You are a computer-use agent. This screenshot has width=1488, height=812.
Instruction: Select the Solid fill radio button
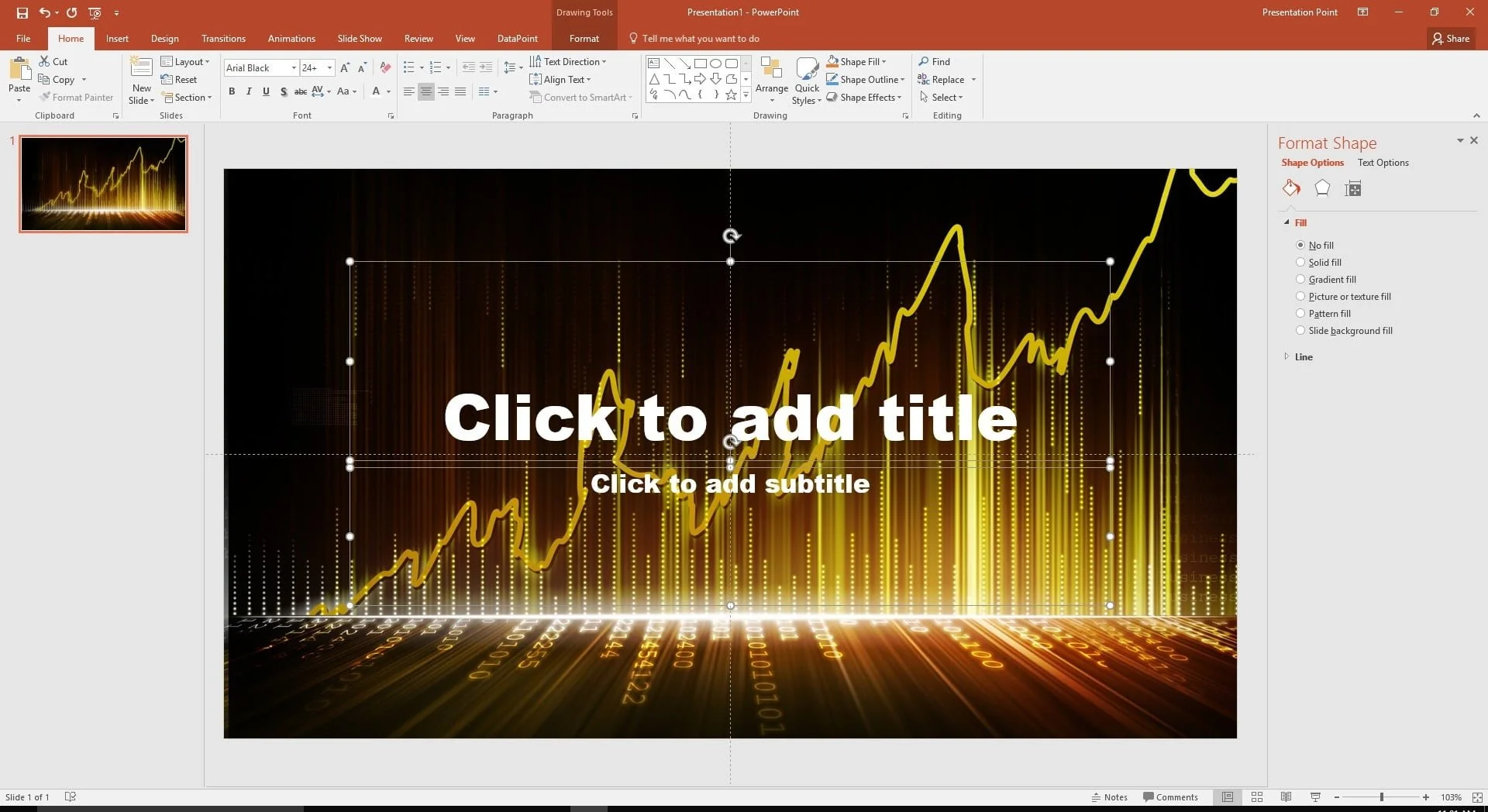pos(1300,262)
